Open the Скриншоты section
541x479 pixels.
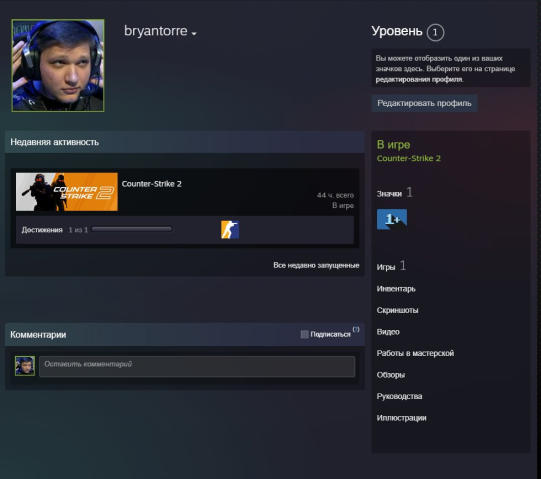click(397, 310)
